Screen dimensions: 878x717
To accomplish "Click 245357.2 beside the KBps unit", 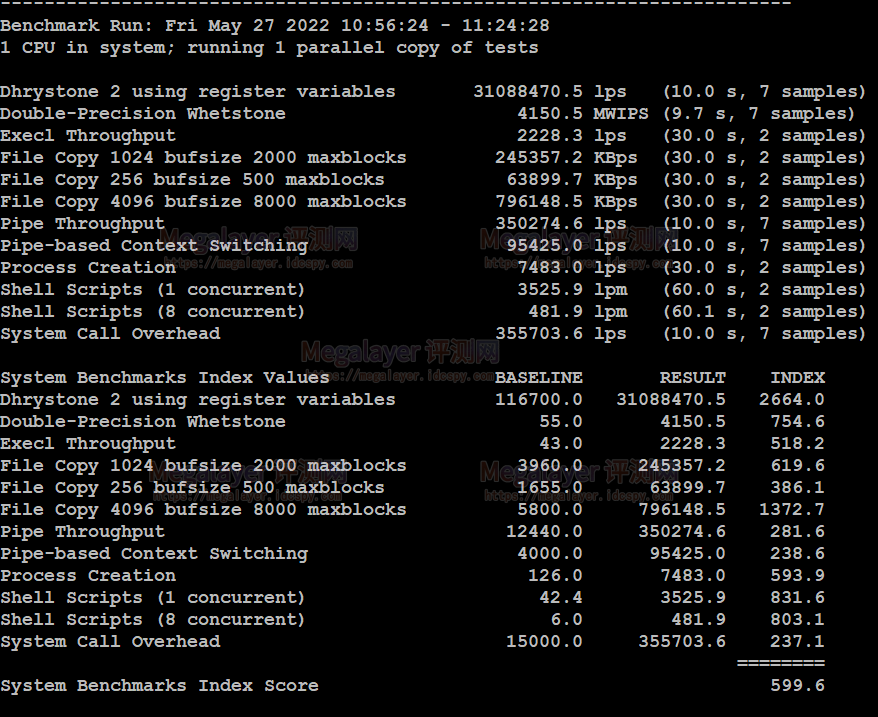I will coord(539,158).
